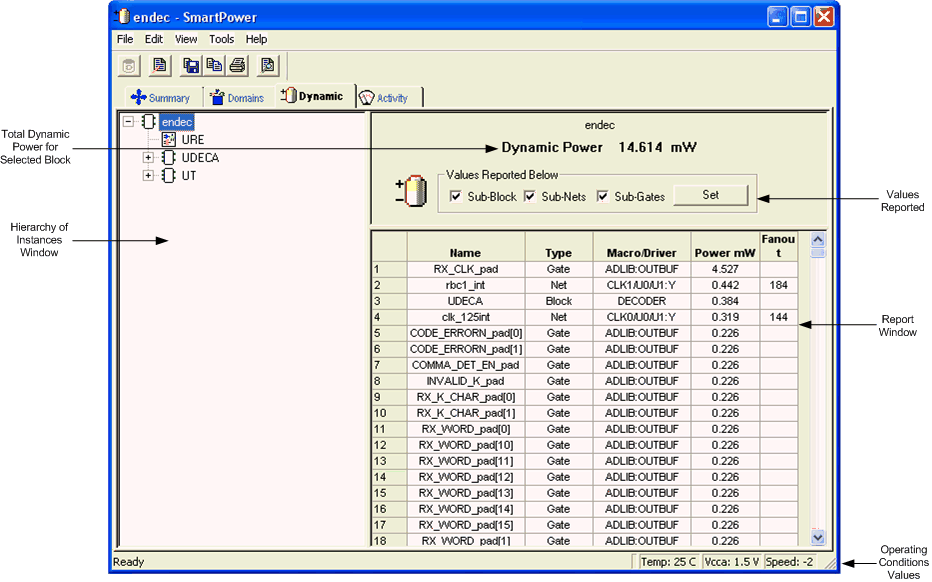
Task: Open the Edit menu
Action: pyautogui.click(x=153, y=39)
